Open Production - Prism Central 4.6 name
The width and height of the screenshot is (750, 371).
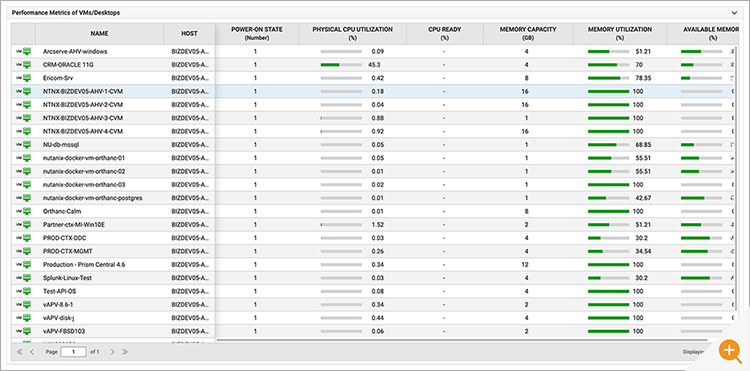click(84, 264)
